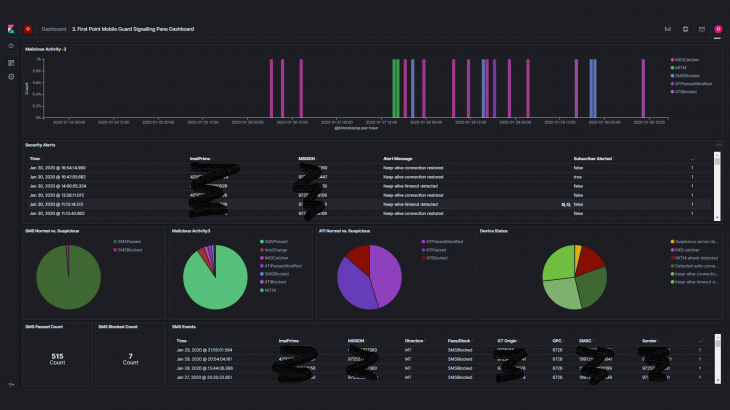Open the pink user avatar menu
The image size is (730, 410).
tap(718, 29)
